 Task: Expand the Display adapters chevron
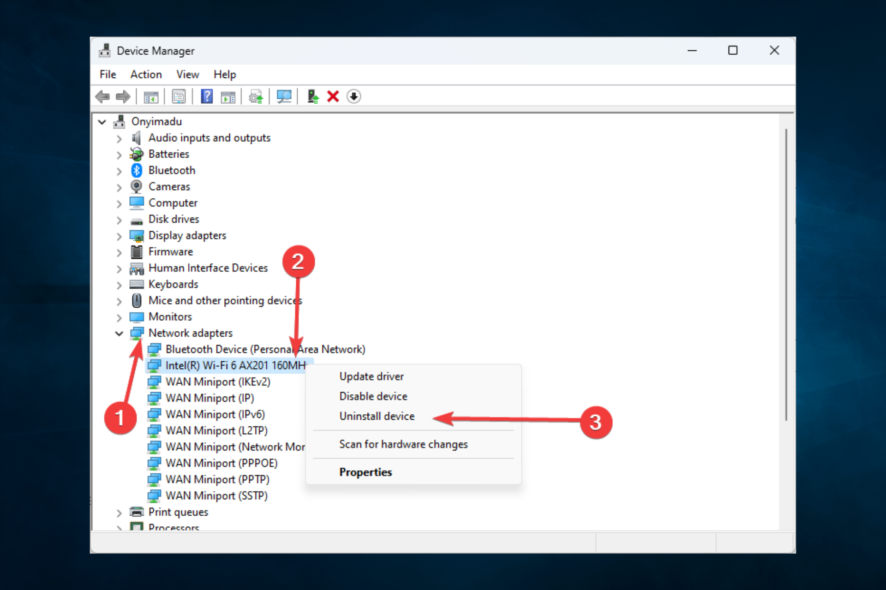119,236
